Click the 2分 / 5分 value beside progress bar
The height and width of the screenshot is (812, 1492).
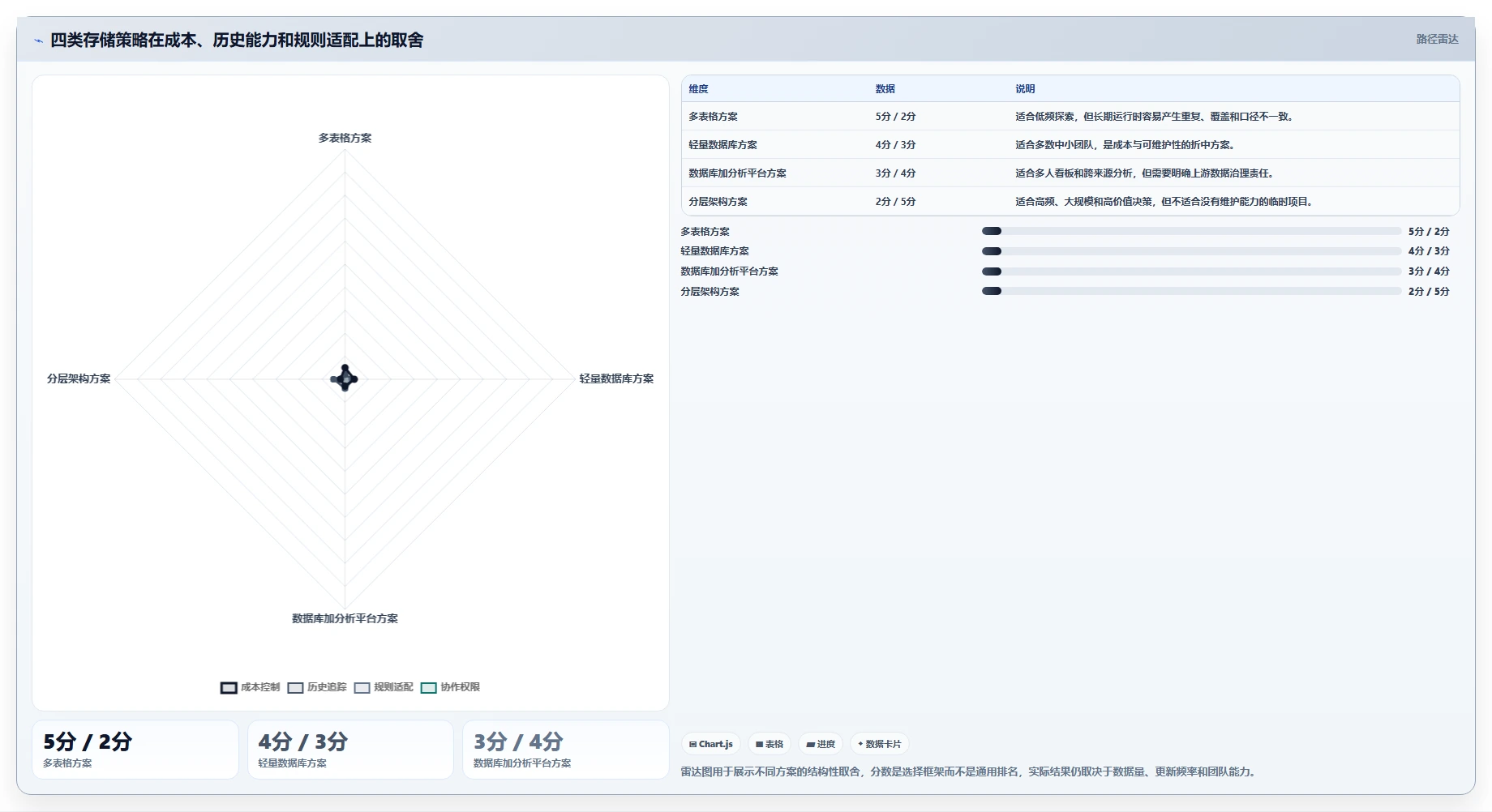(x=1429, y=292)
